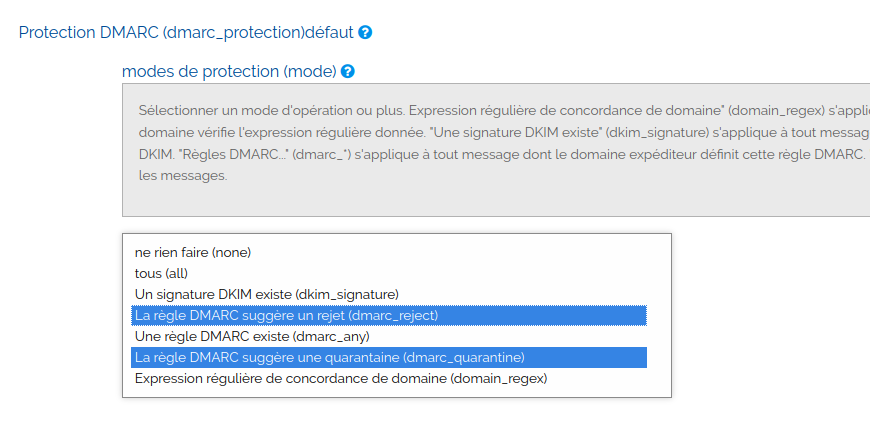Select the 'ne rien faire (none)' option
Screen dimensions: 870x421
[193, 252]
